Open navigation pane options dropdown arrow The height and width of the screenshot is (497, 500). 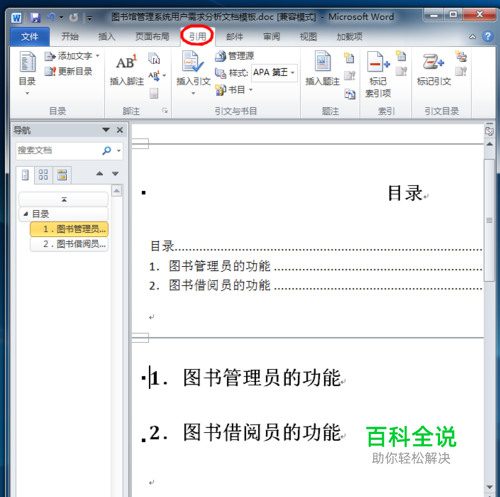(x=106, y=130)
